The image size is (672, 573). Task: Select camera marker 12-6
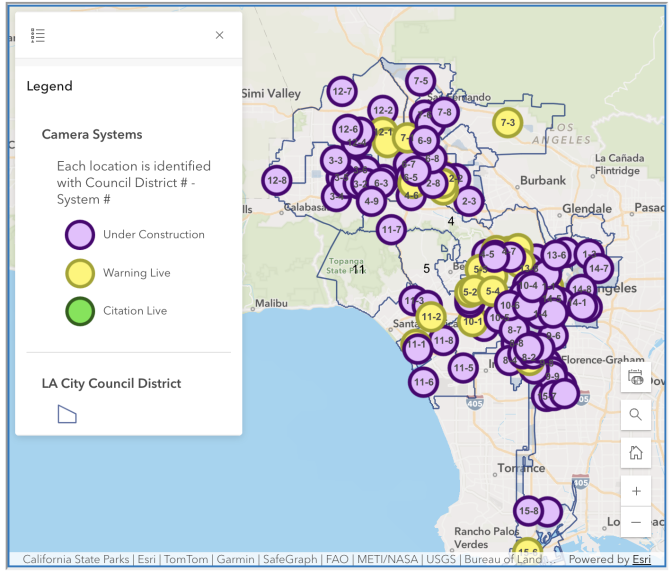point(348,129)
